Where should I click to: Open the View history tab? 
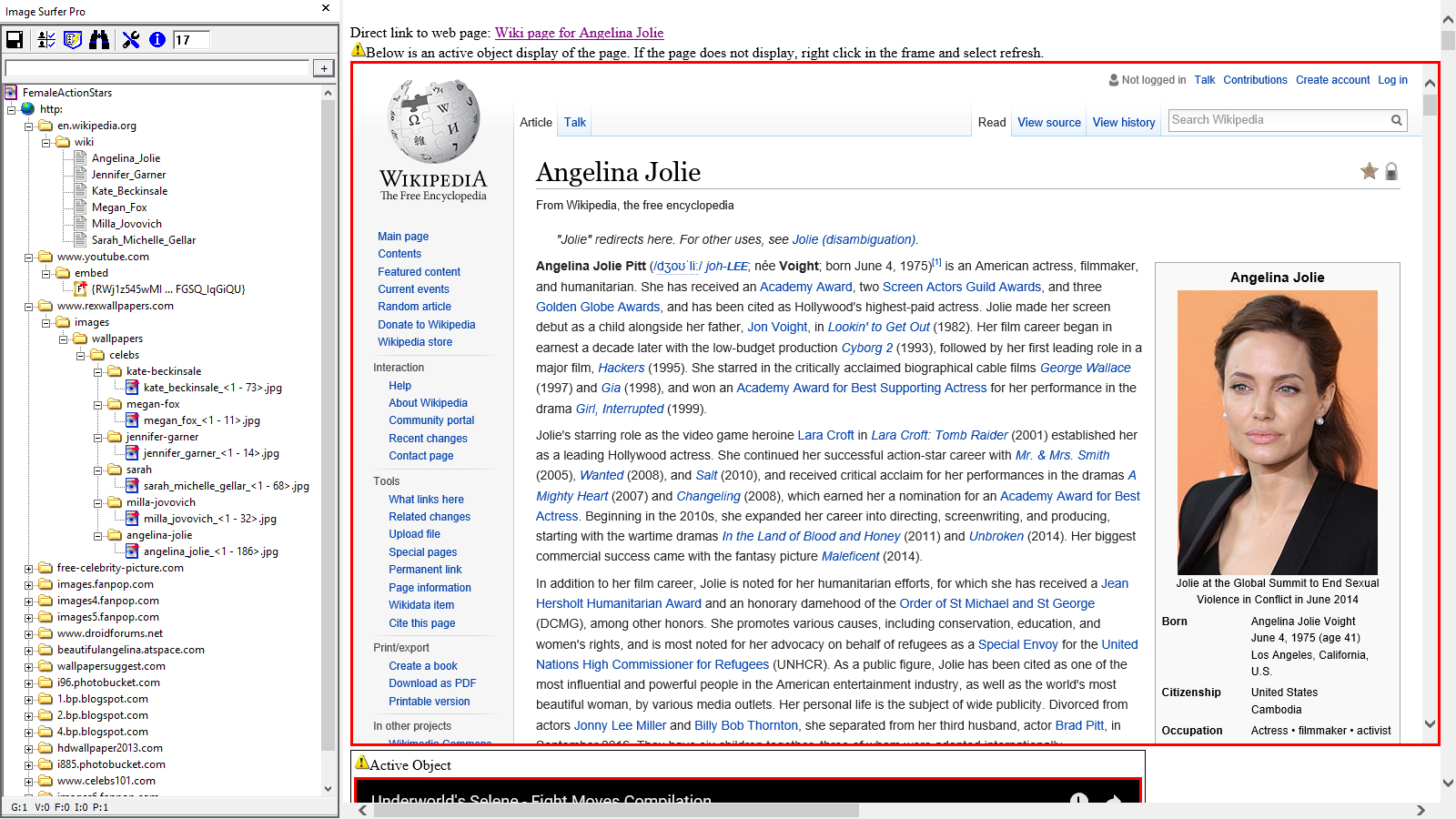tap(1124, 122)
